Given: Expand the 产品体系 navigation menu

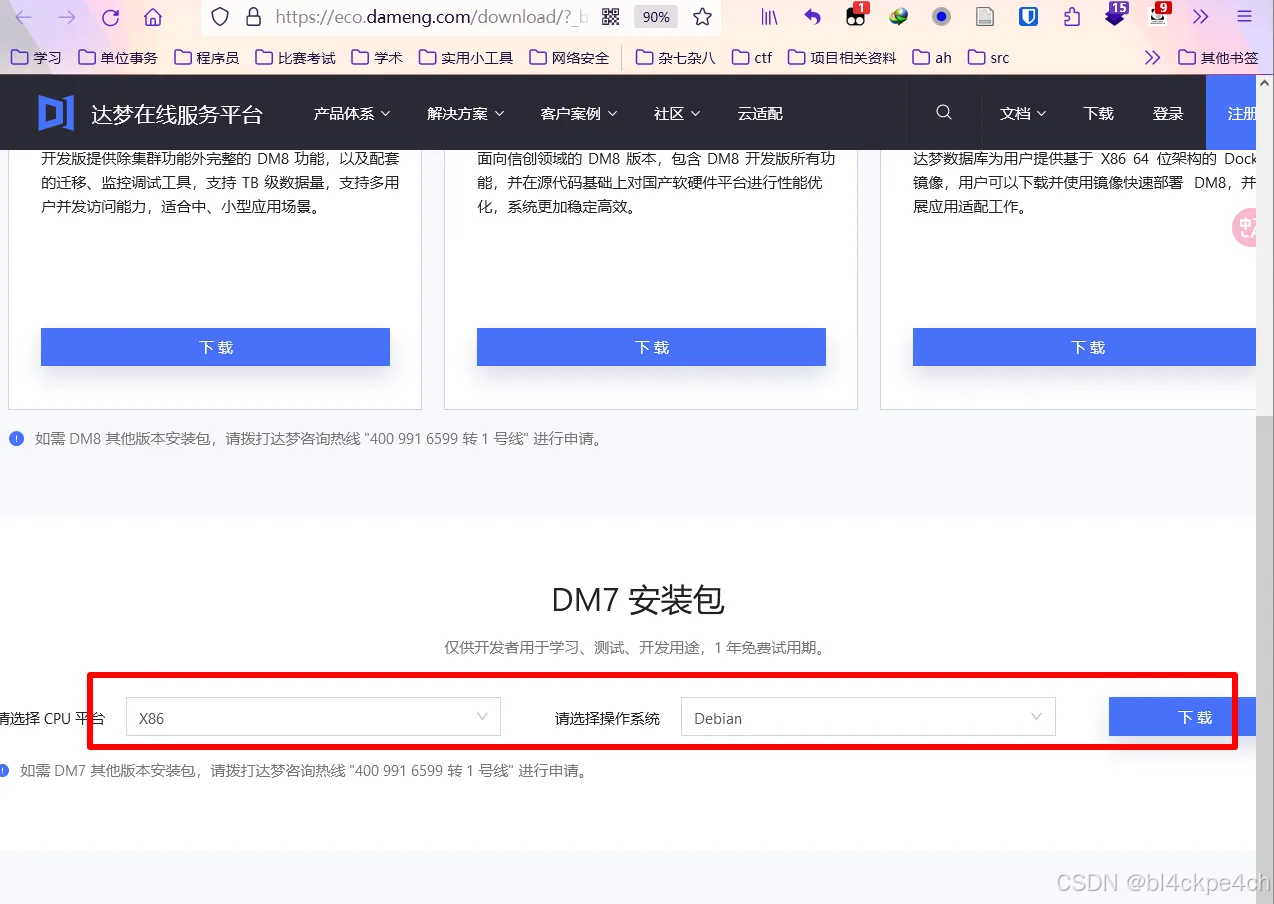Looking at the screenshot, I should pos(352,114).
